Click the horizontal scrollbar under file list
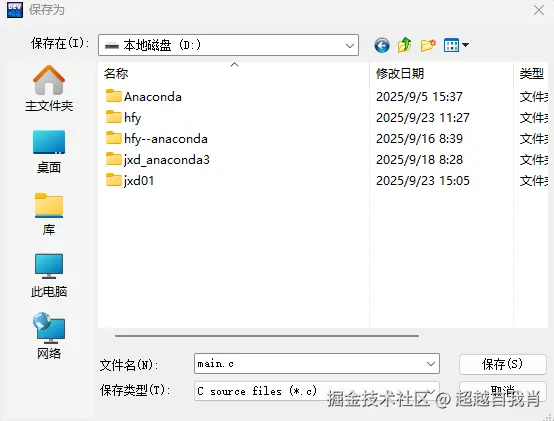This screenshot has height=421, width=554. click(x=267, y=336)
